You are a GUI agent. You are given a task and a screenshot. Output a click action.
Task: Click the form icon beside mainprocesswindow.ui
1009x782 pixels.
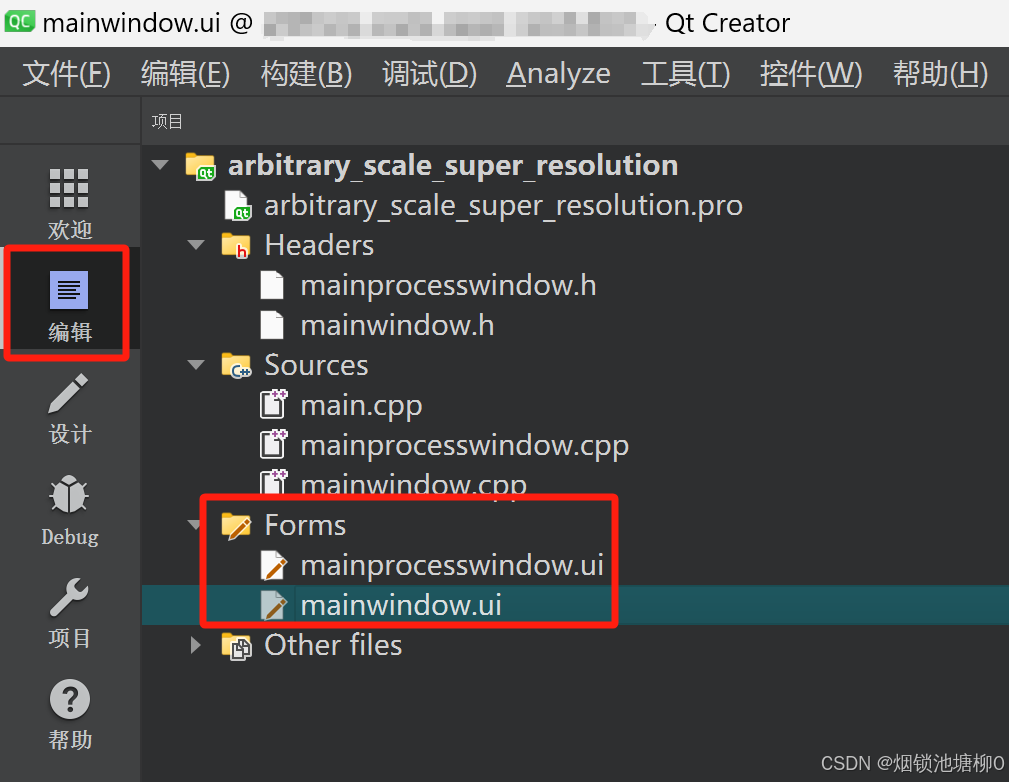(x=273, y=566)
